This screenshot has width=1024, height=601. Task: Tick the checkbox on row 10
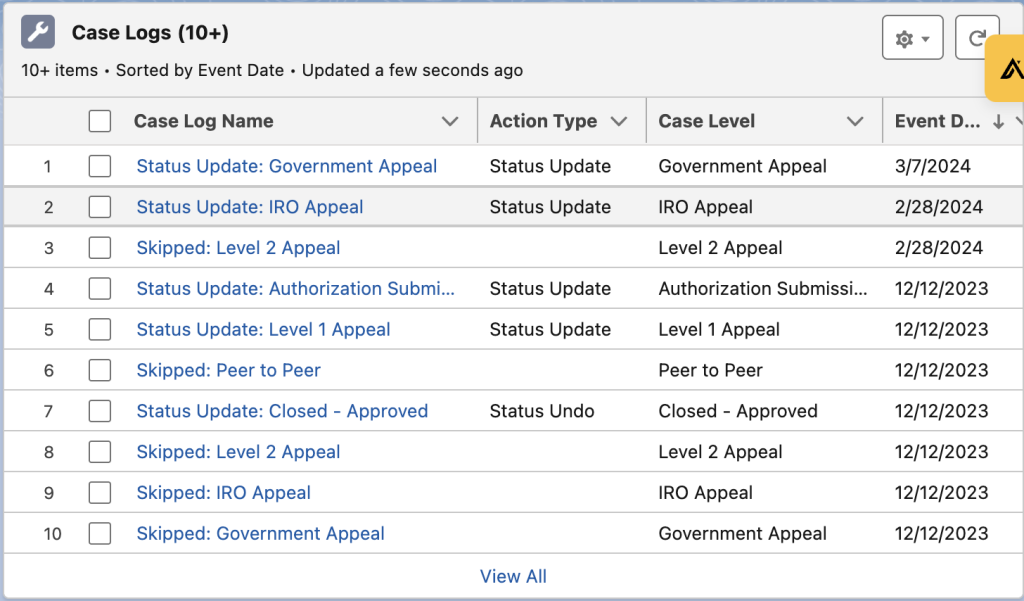pos(100,534)
